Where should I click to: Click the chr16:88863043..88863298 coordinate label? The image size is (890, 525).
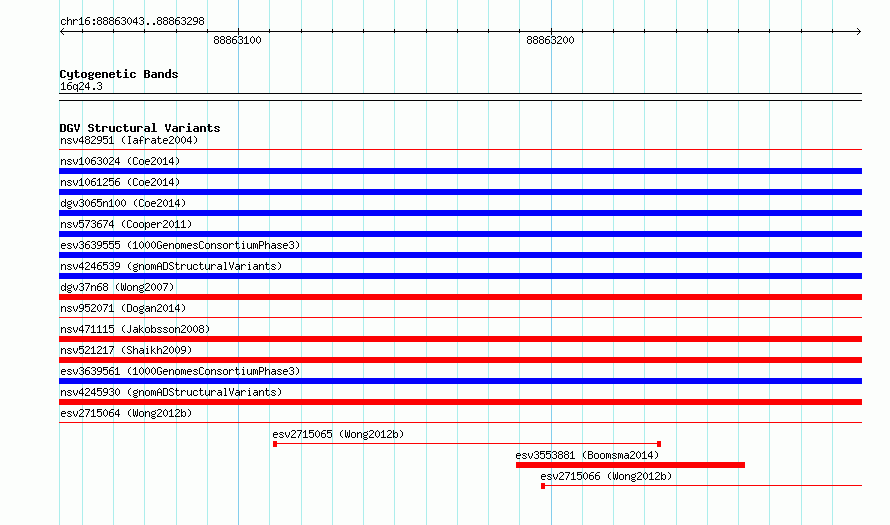132,22
